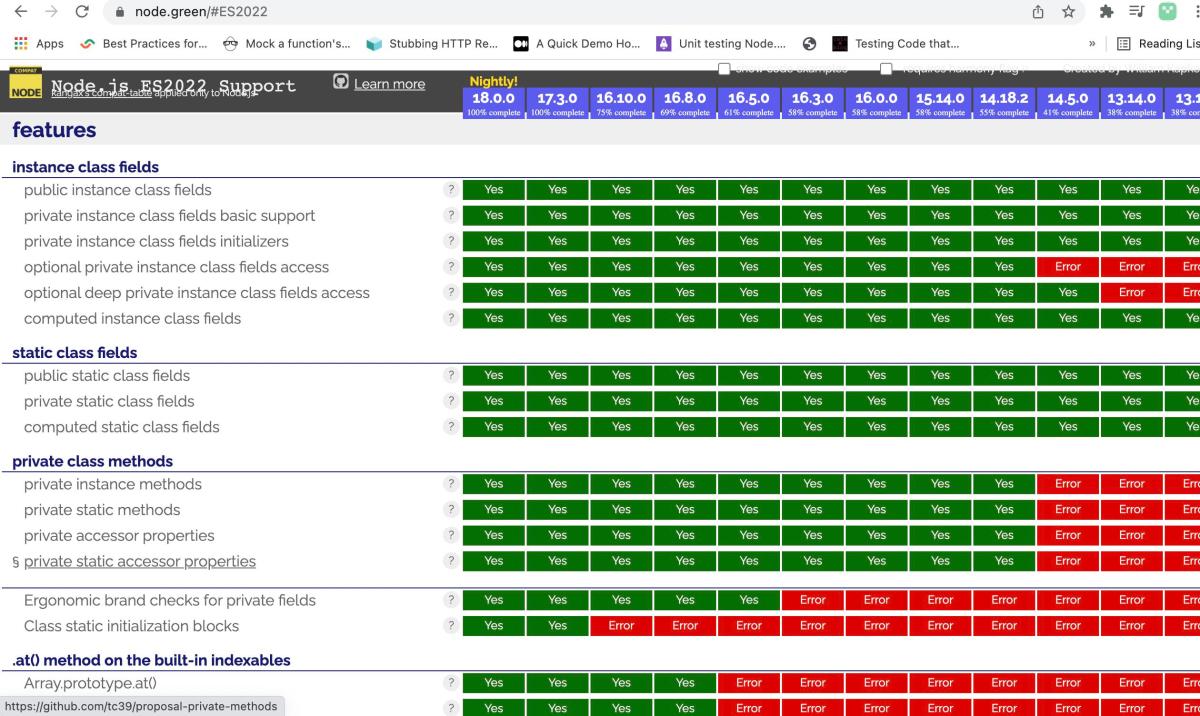
Task: Select the 14.5.0 version column header
Action: click(x=1069, y=104)
